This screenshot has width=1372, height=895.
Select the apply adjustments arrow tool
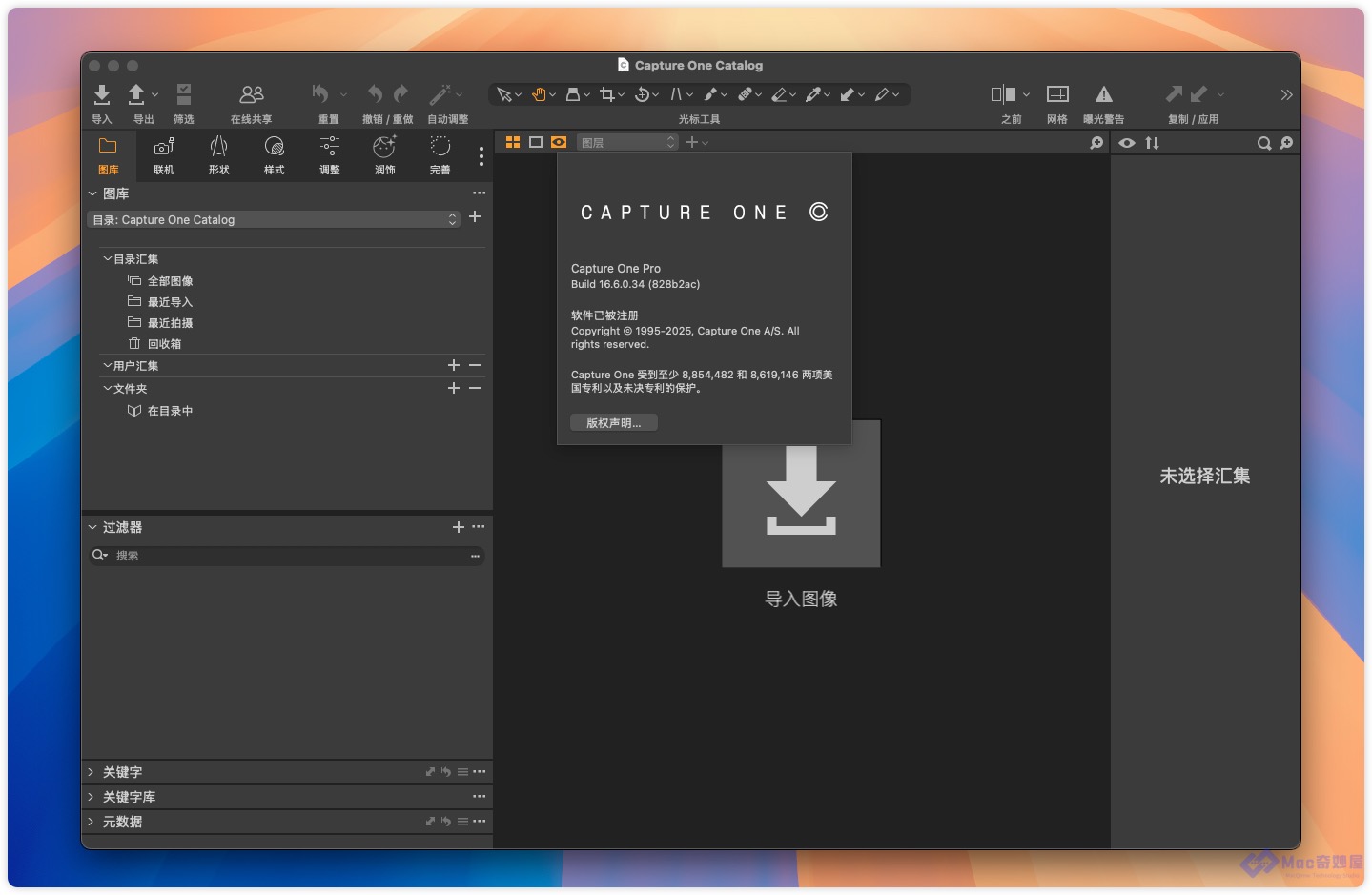848,94
